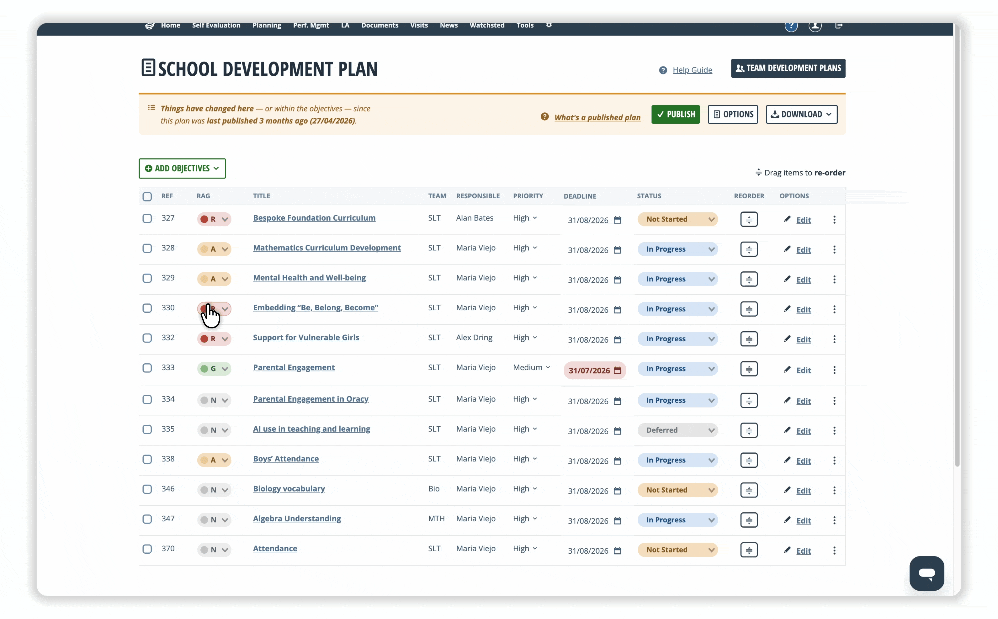Tick the select-all checkbox in table header
Image resolution: width=998 pixels, height=619 pixels.
click(x=147, y=197)
